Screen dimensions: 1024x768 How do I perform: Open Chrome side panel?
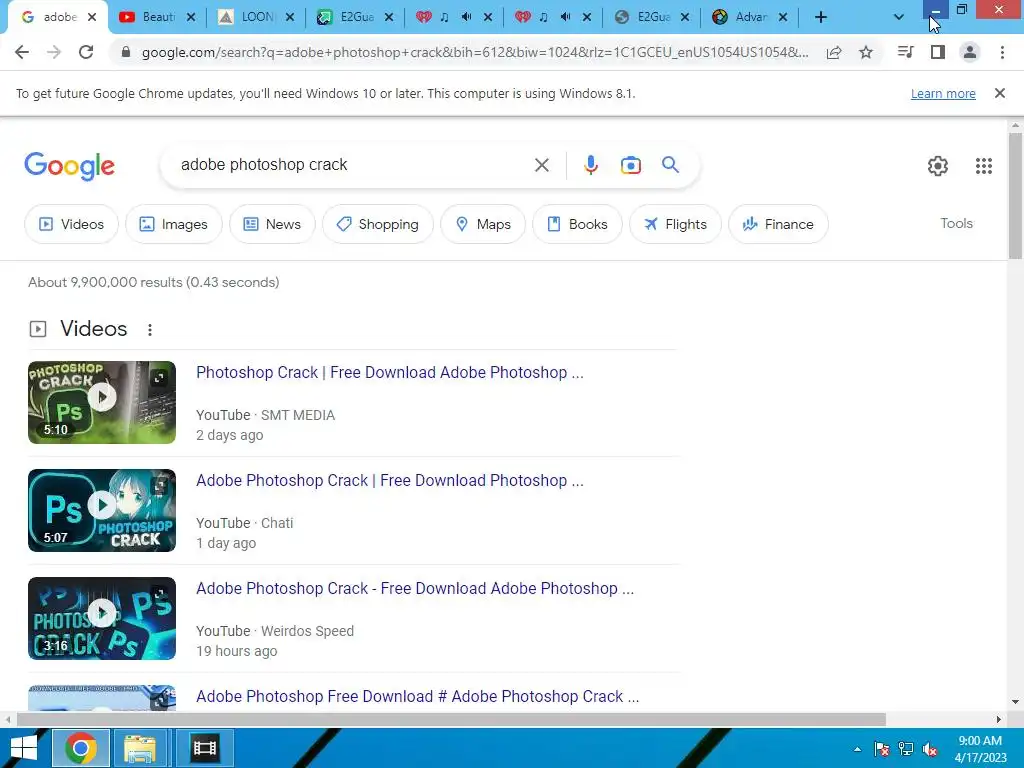[938, 52]
